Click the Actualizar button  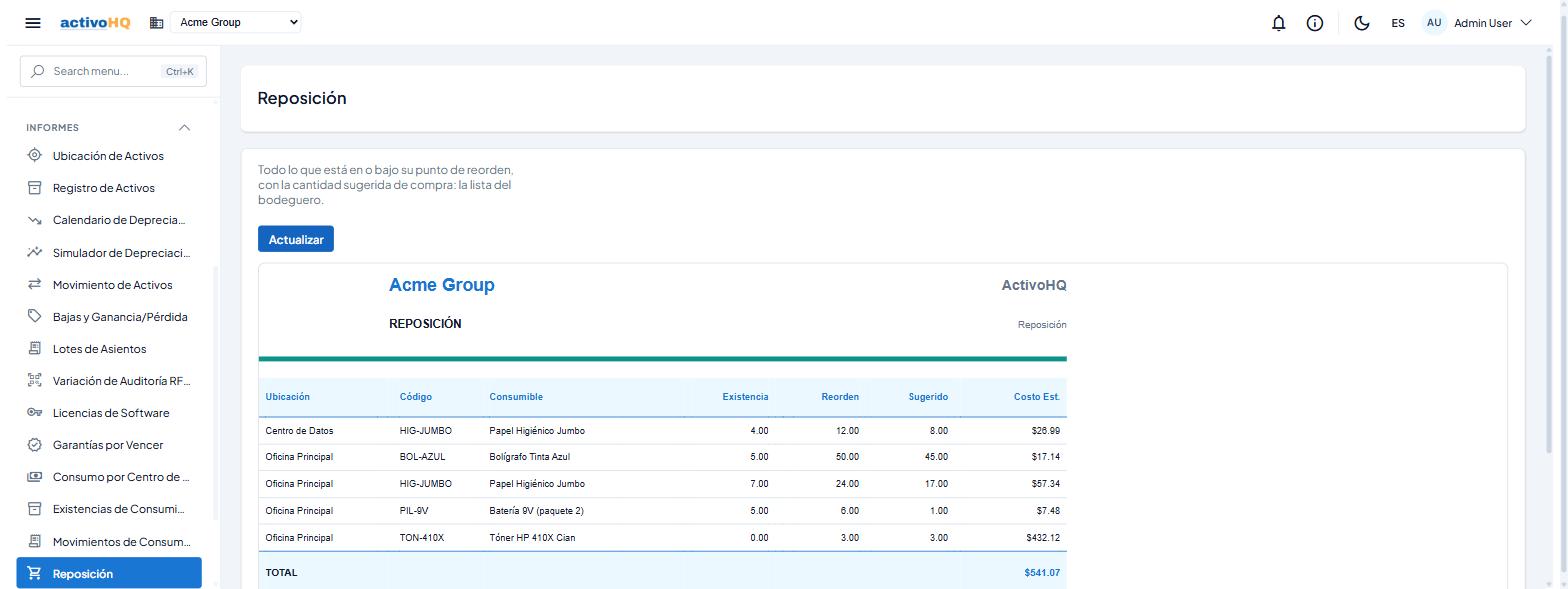coord(296,239)
